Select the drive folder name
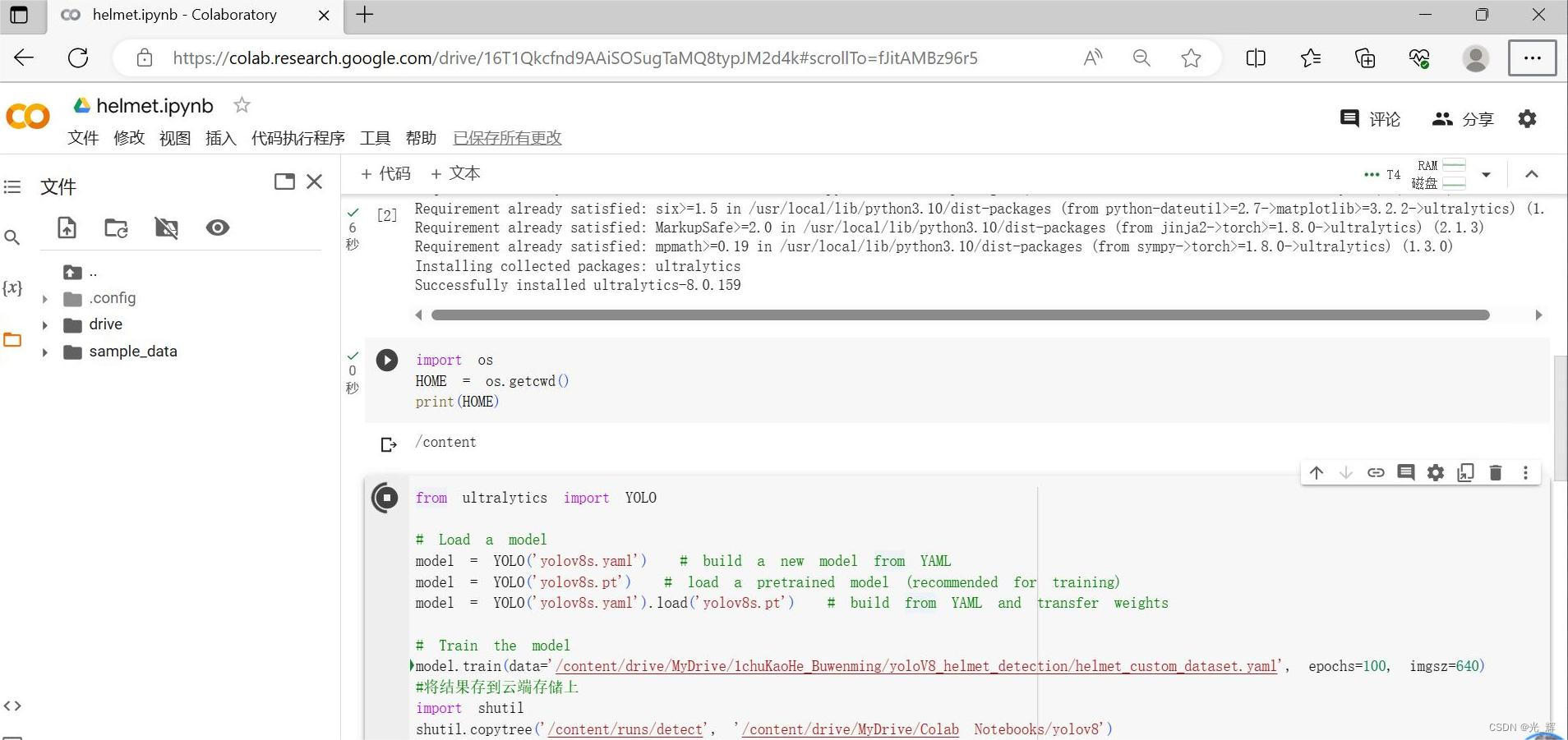 pos(105,324)
